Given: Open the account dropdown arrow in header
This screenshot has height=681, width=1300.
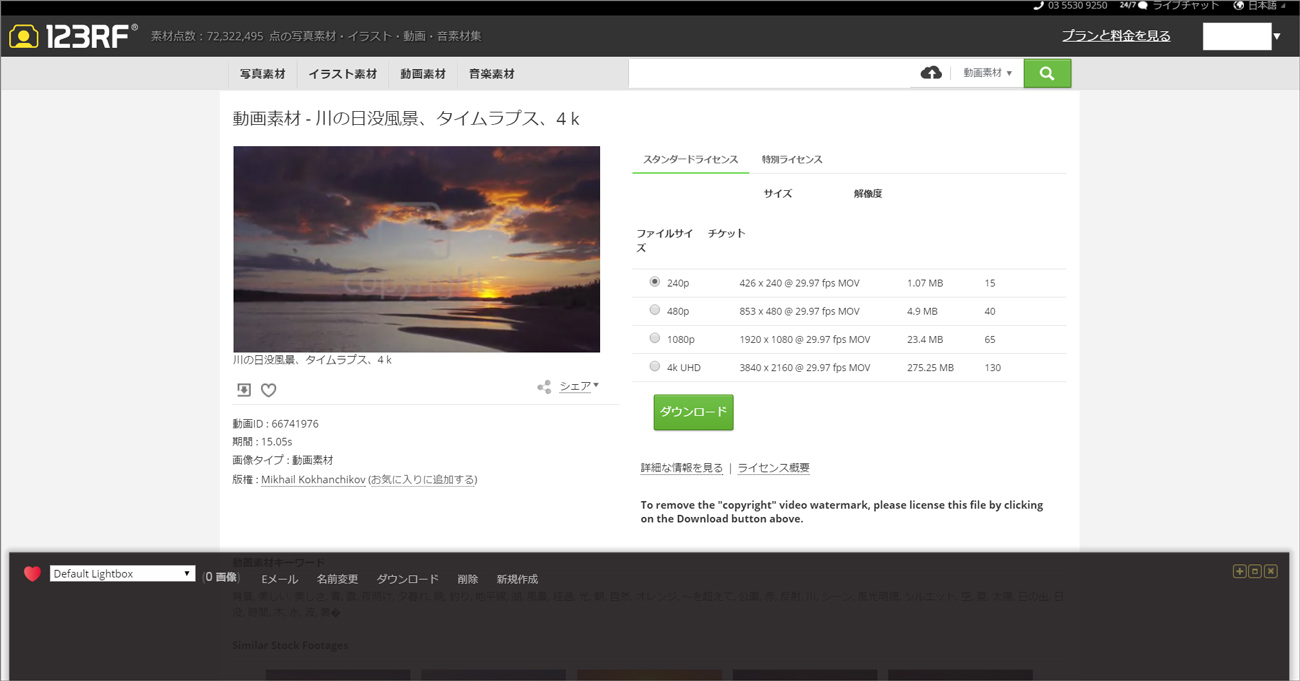Looking at the screenshot, I should (x=1277, y=36).
